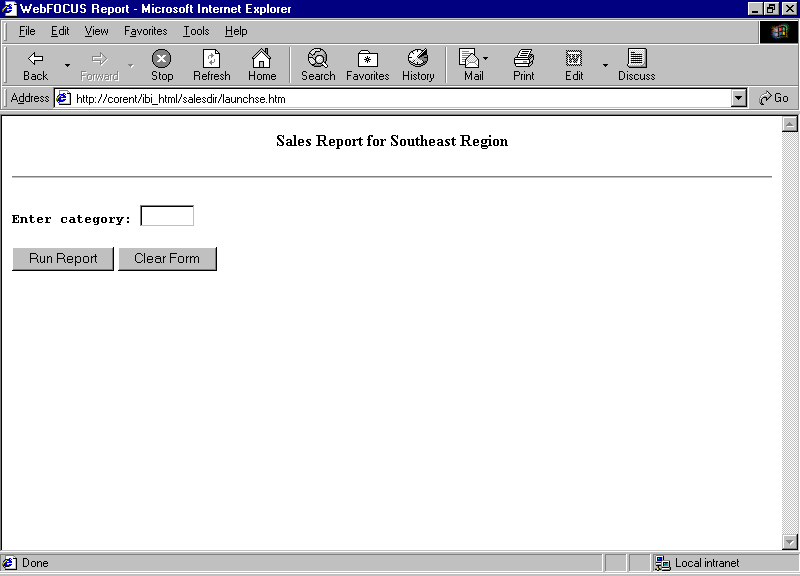The image size is (800, 576).
Task: Open the Mail button dropdown arrow
Action: [486, 58]
